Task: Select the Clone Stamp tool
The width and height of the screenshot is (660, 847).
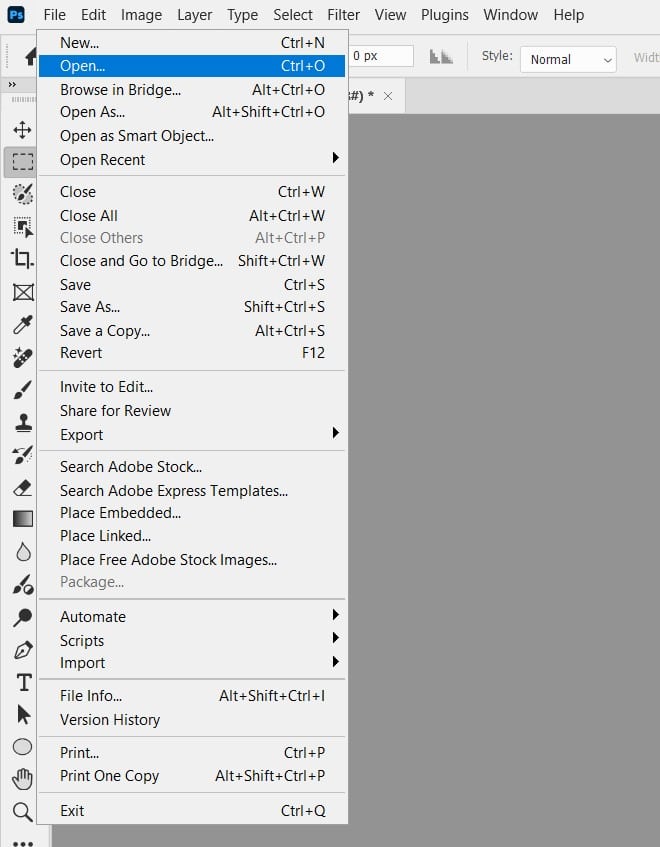Action: click(23, 422)
